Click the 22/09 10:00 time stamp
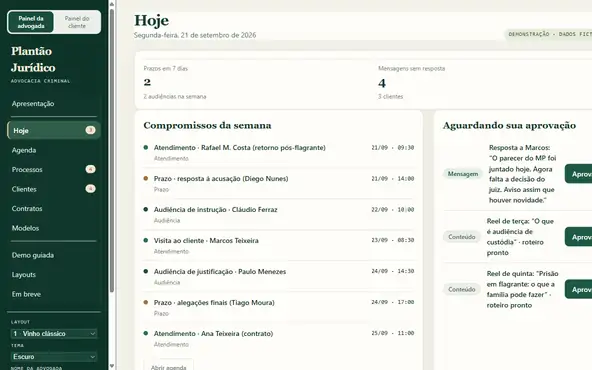Viewport: 592px width, 370px height. click(393, 210)
